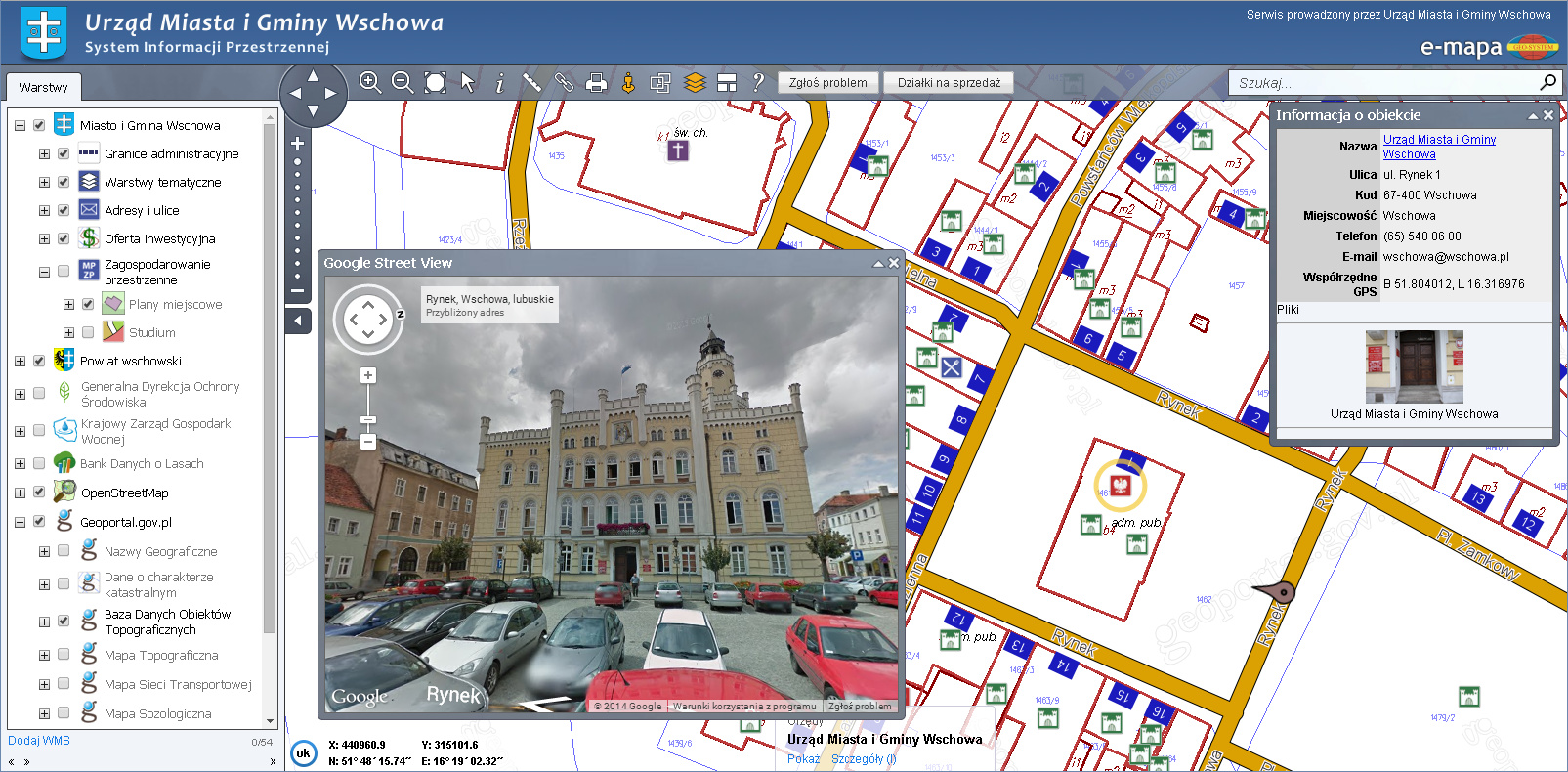Viewport: 1568px width, 772px height.
Task: Toggle Oferta inwestycyjna checkbox
Action: point(64,238)
